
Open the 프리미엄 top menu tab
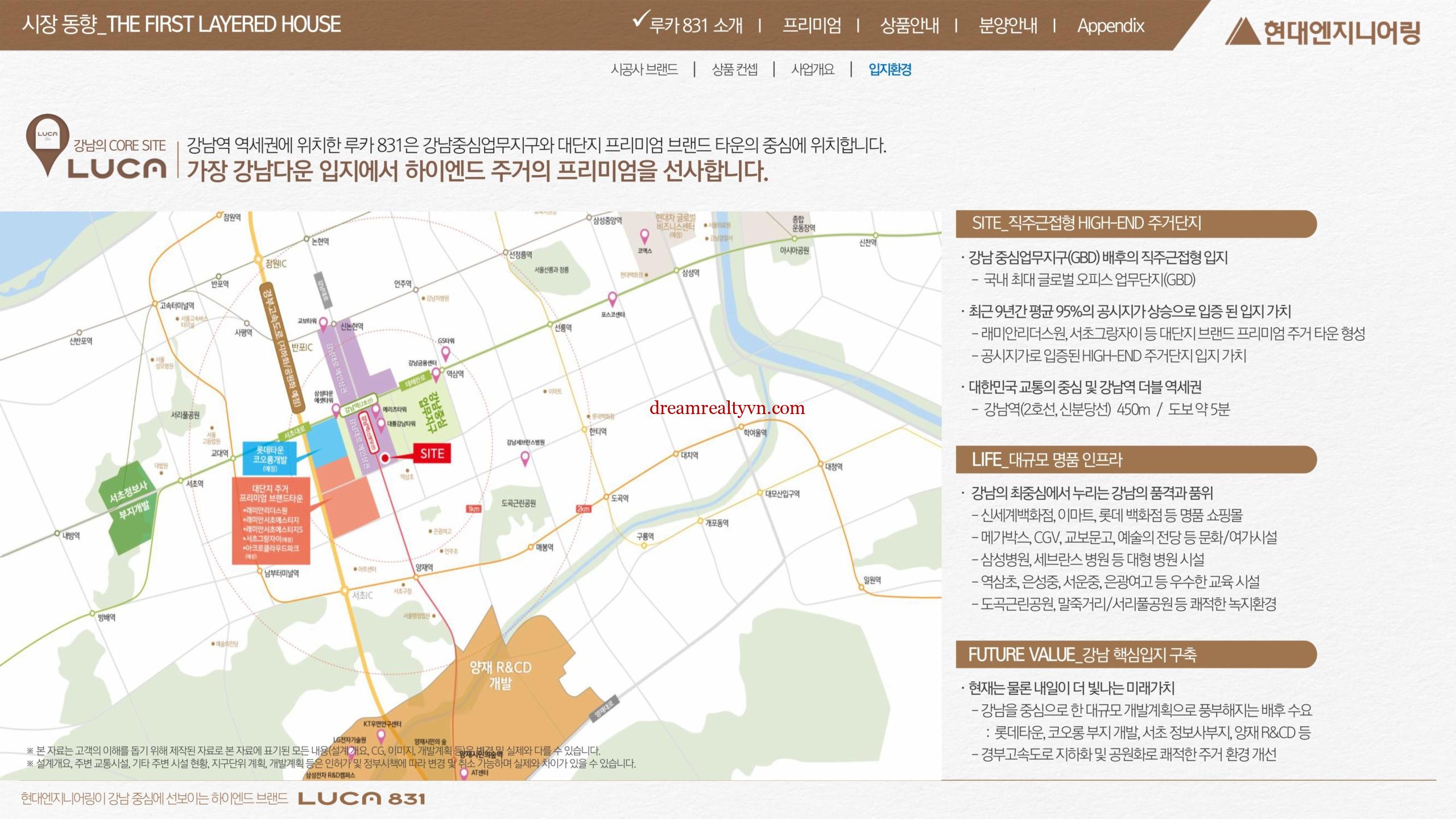coord(812,26)
